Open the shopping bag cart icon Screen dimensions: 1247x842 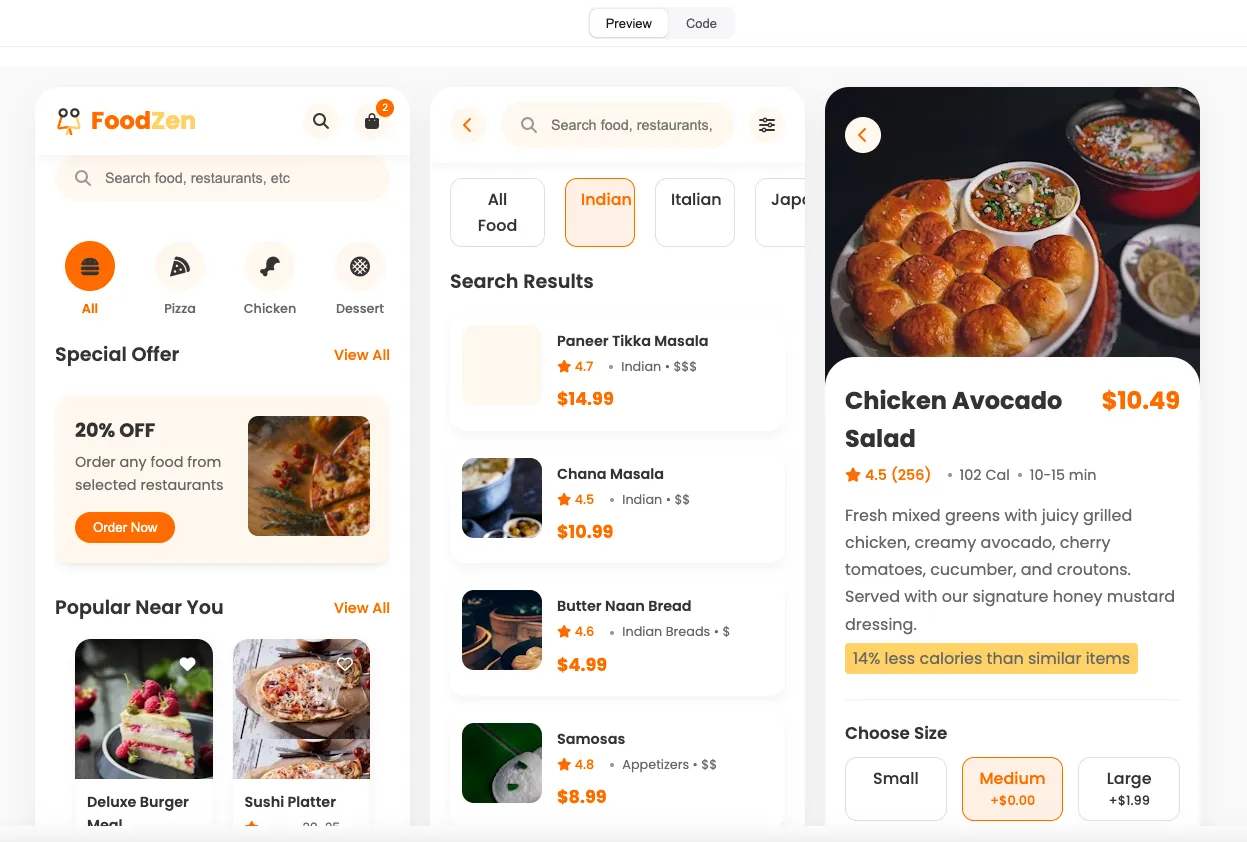[372, 122]
